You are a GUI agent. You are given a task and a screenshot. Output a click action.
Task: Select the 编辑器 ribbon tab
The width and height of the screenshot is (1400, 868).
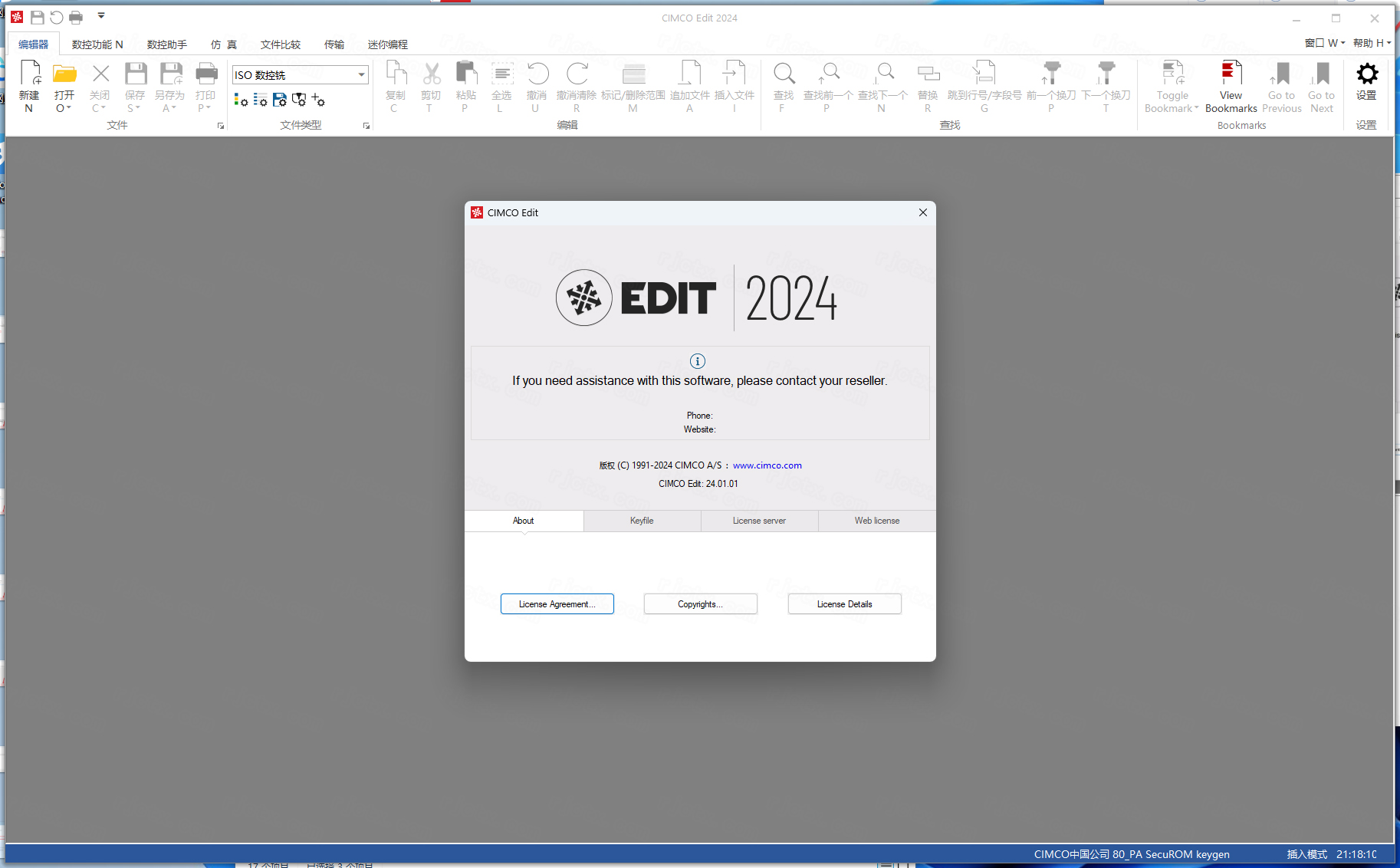(x=34, y=44)
